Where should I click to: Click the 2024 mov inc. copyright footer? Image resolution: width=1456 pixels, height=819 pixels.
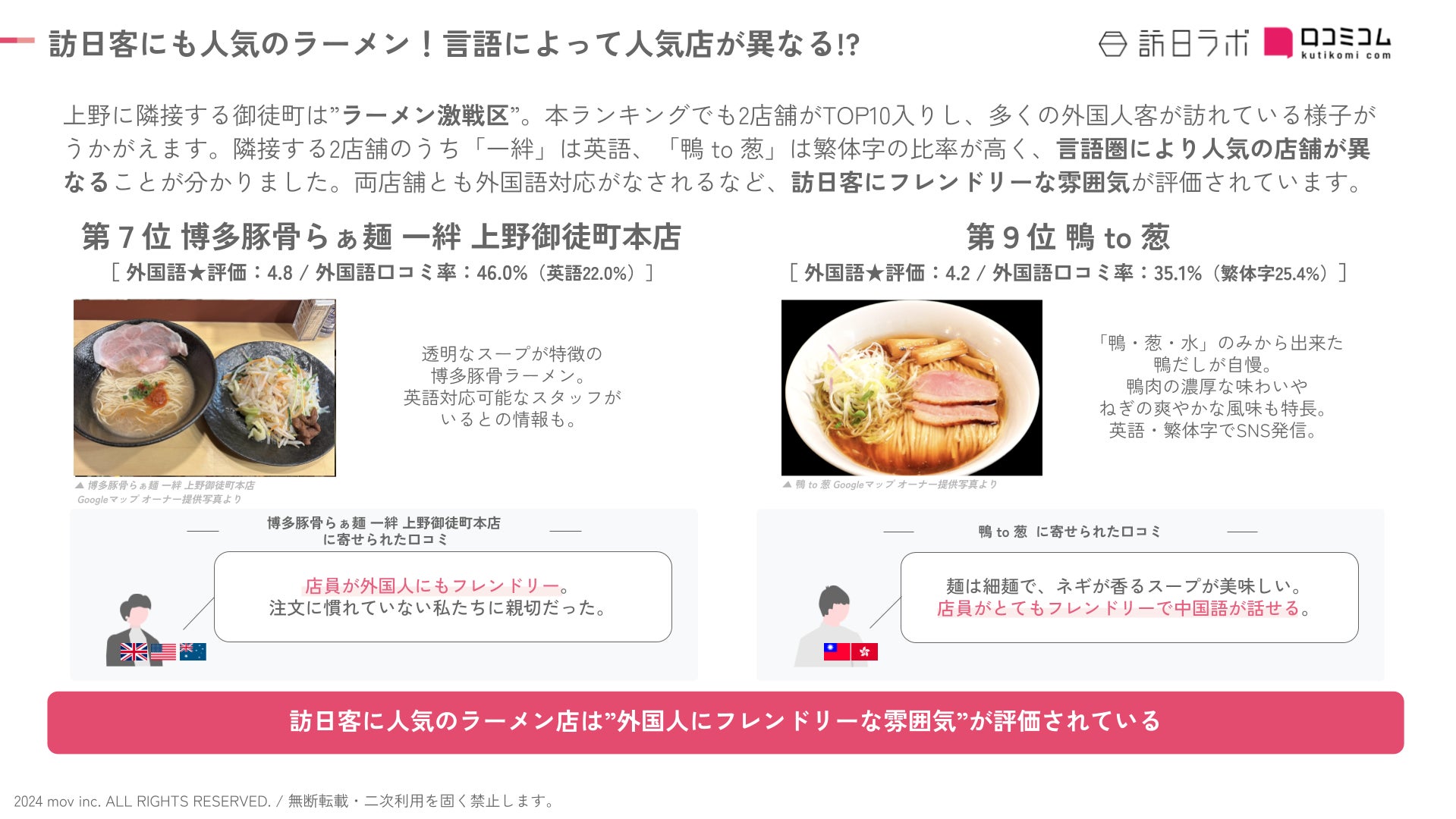tap(285, 801)
